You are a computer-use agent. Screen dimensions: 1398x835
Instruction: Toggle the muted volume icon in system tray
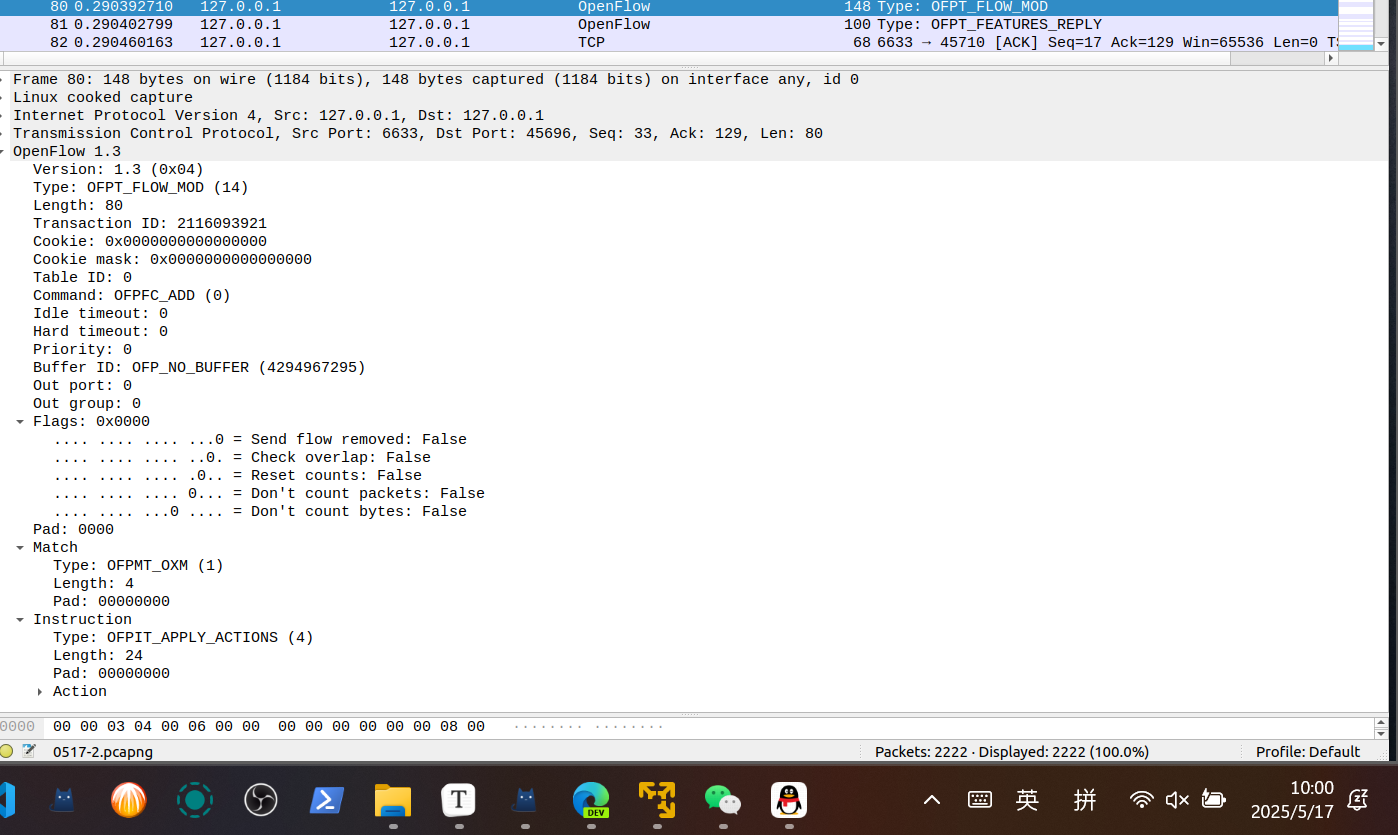click(1177, 800)
